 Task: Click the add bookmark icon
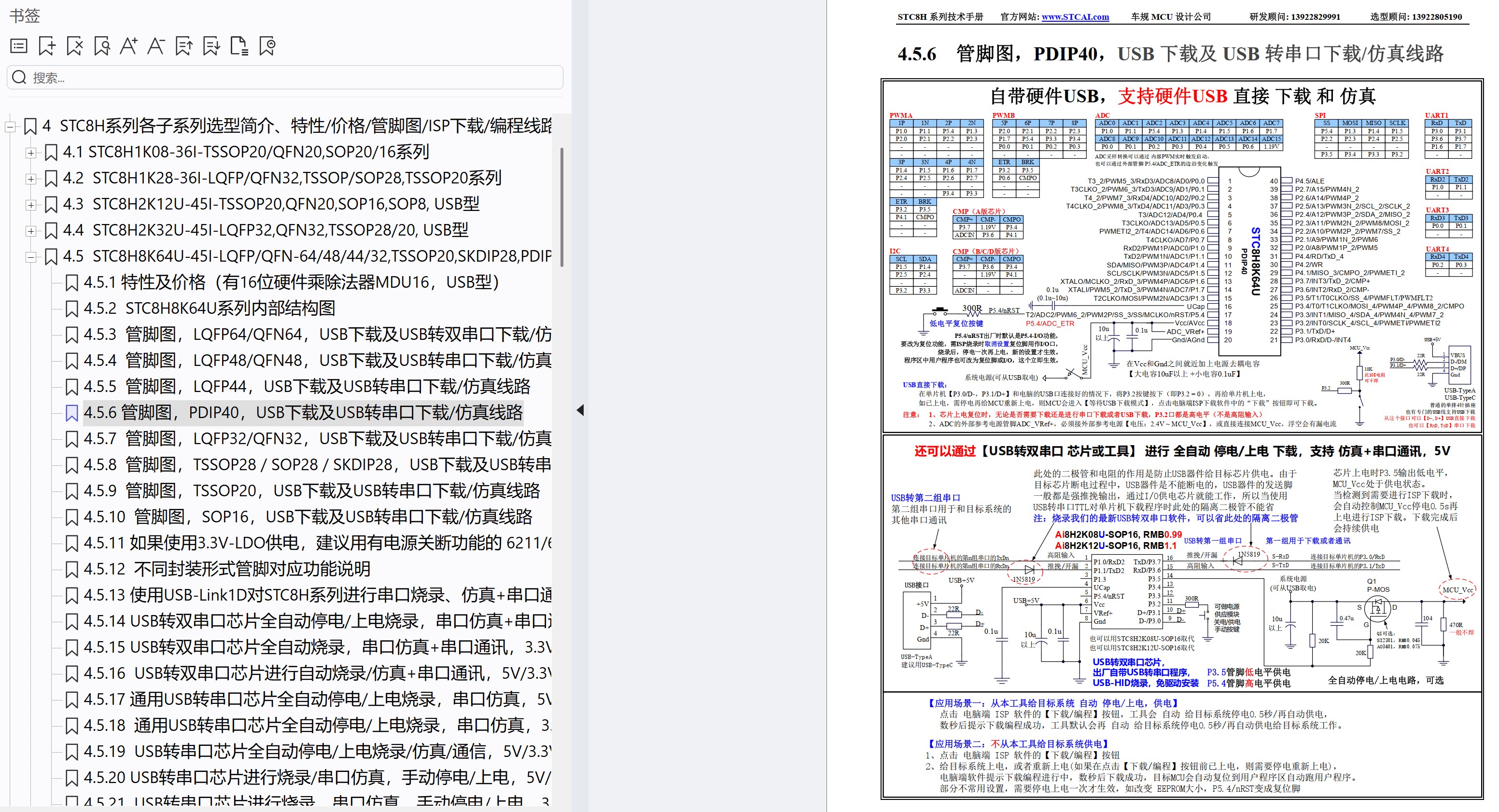click(46, 46)
